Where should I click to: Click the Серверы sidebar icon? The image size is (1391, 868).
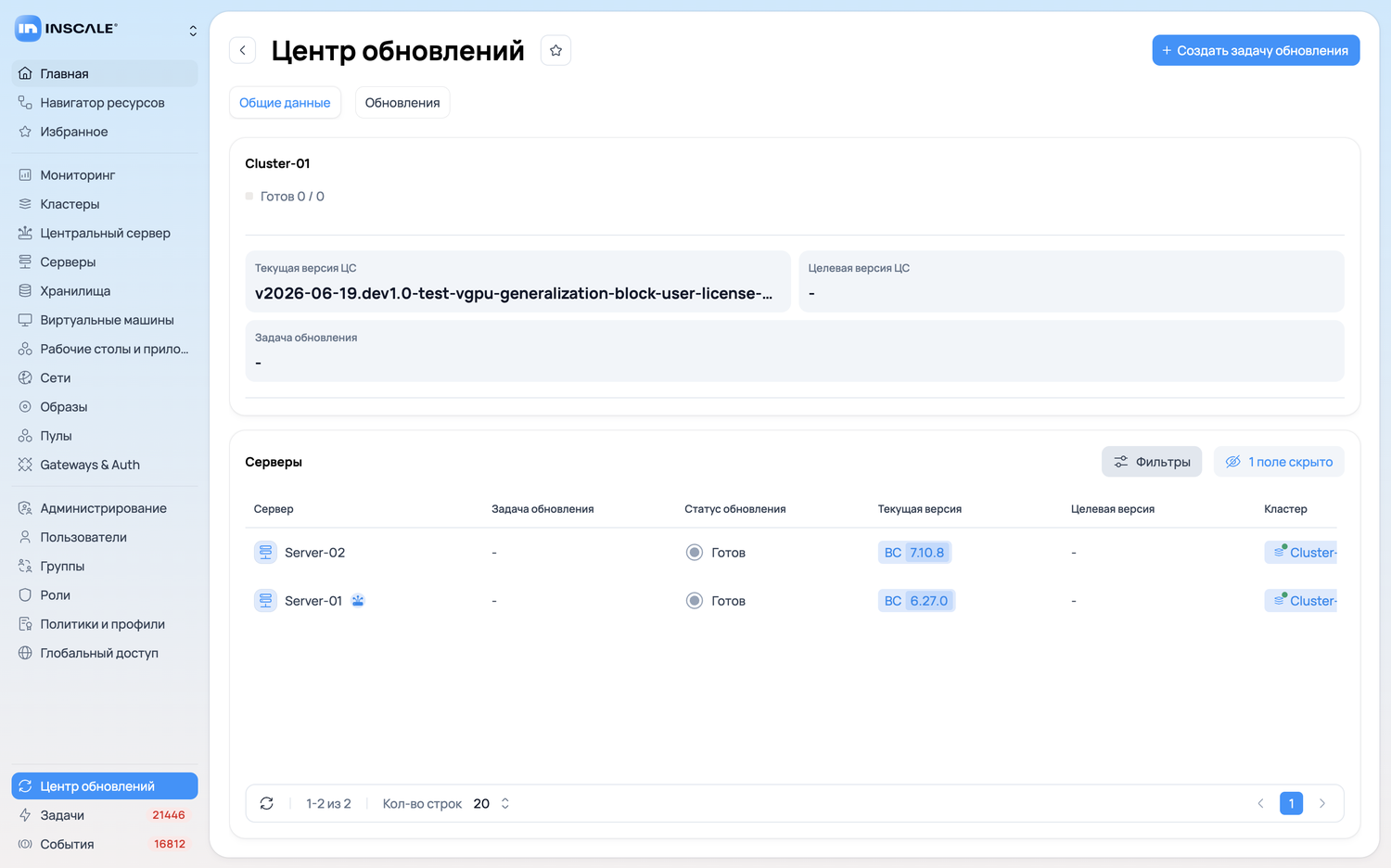pos(25,262)
